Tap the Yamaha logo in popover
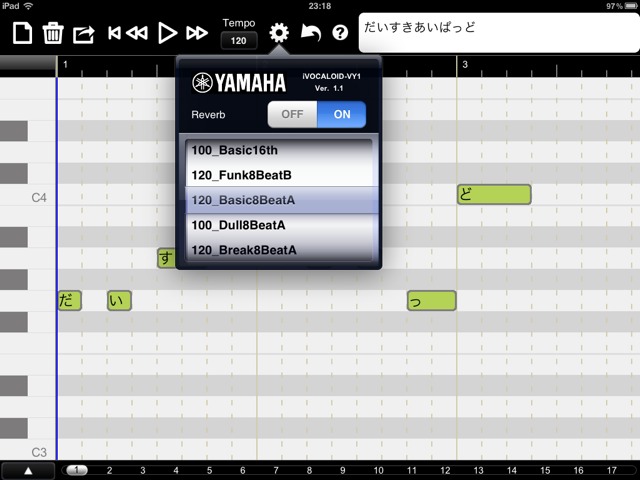 (x=239, y=83)
